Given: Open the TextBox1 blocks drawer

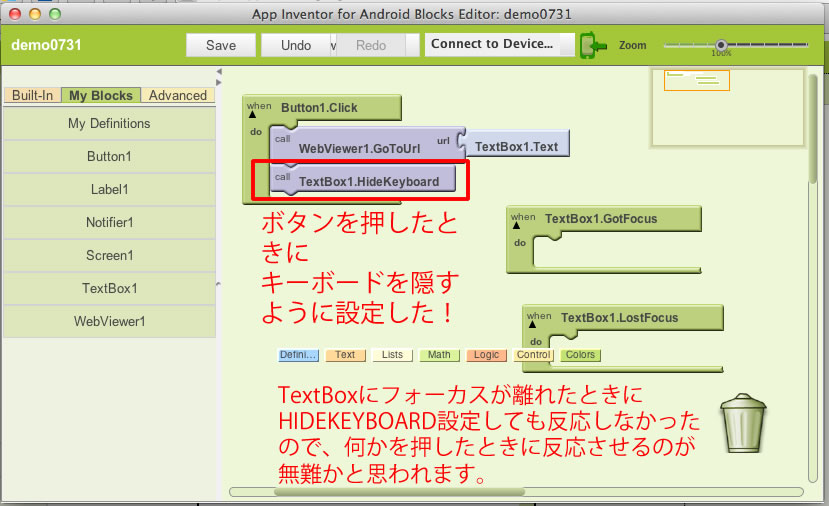Looking at the screenshot, I should pyautogui.click(x=109, y=288).
